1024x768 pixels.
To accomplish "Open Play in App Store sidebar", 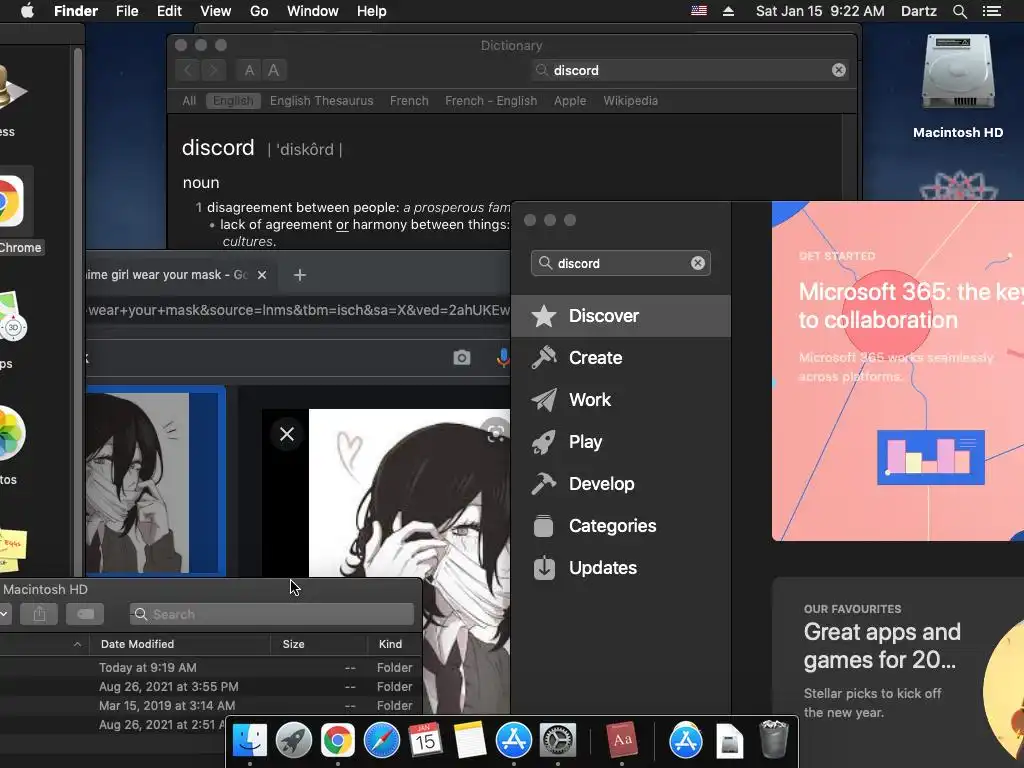I will click(x=620, y=442).
